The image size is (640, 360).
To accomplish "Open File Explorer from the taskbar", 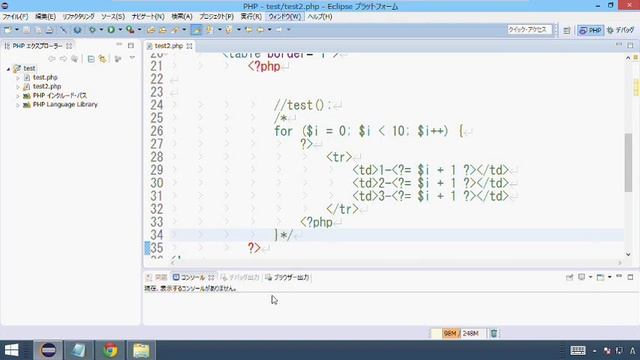I will [x=141, y=351].
